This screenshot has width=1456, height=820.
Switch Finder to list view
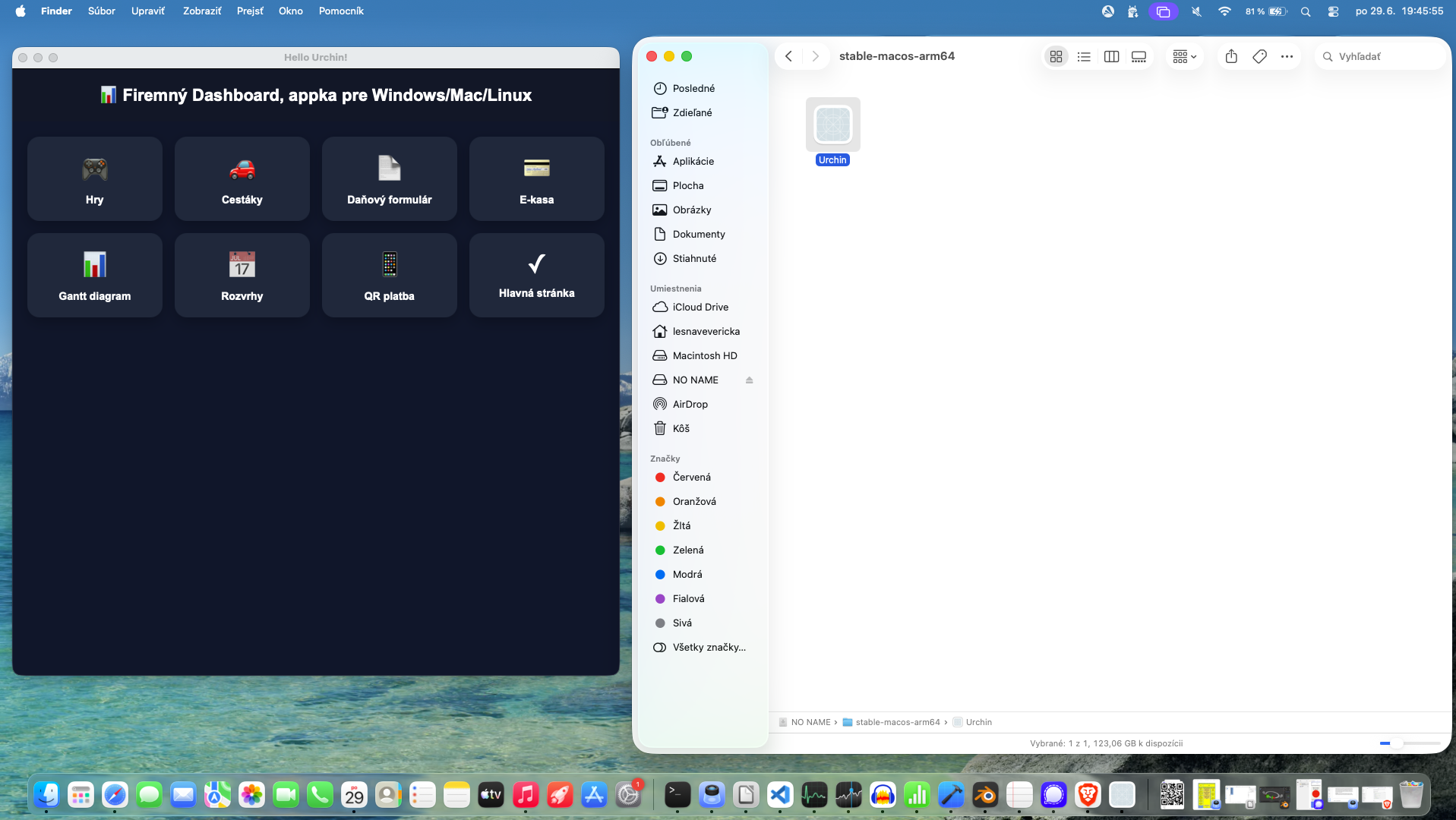1084,56
